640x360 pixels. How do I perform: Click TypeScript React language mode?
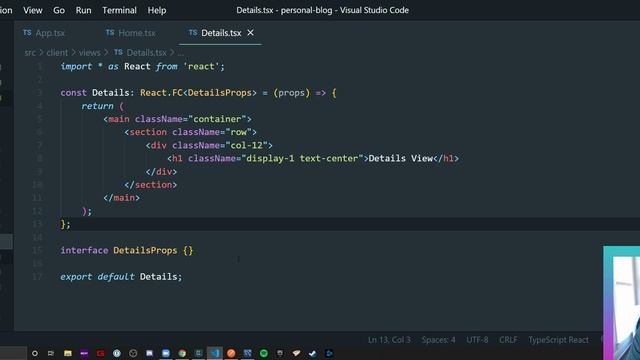pos(558,340)
